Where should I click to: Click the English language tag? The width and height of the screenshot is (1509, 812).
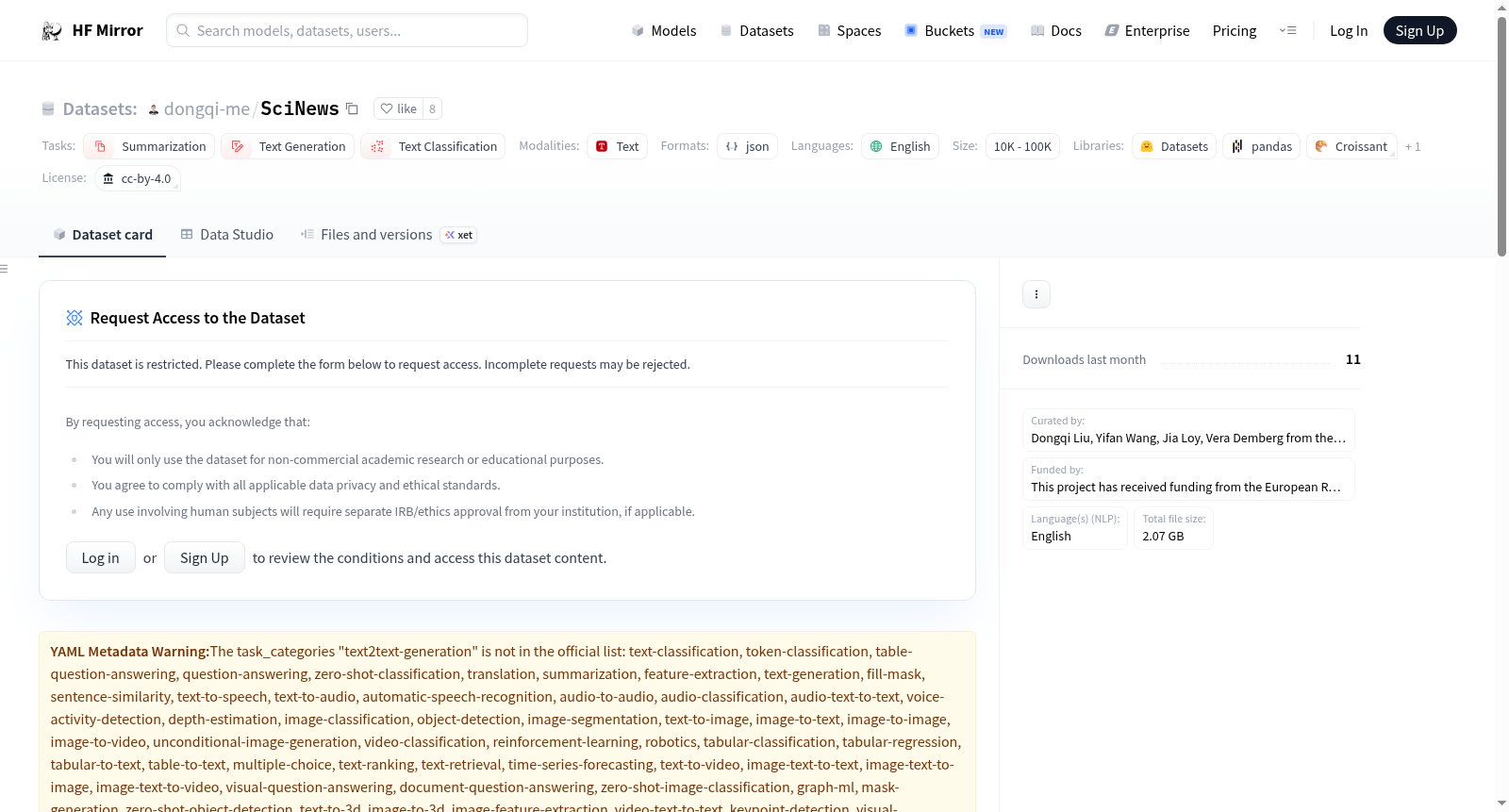900,146
